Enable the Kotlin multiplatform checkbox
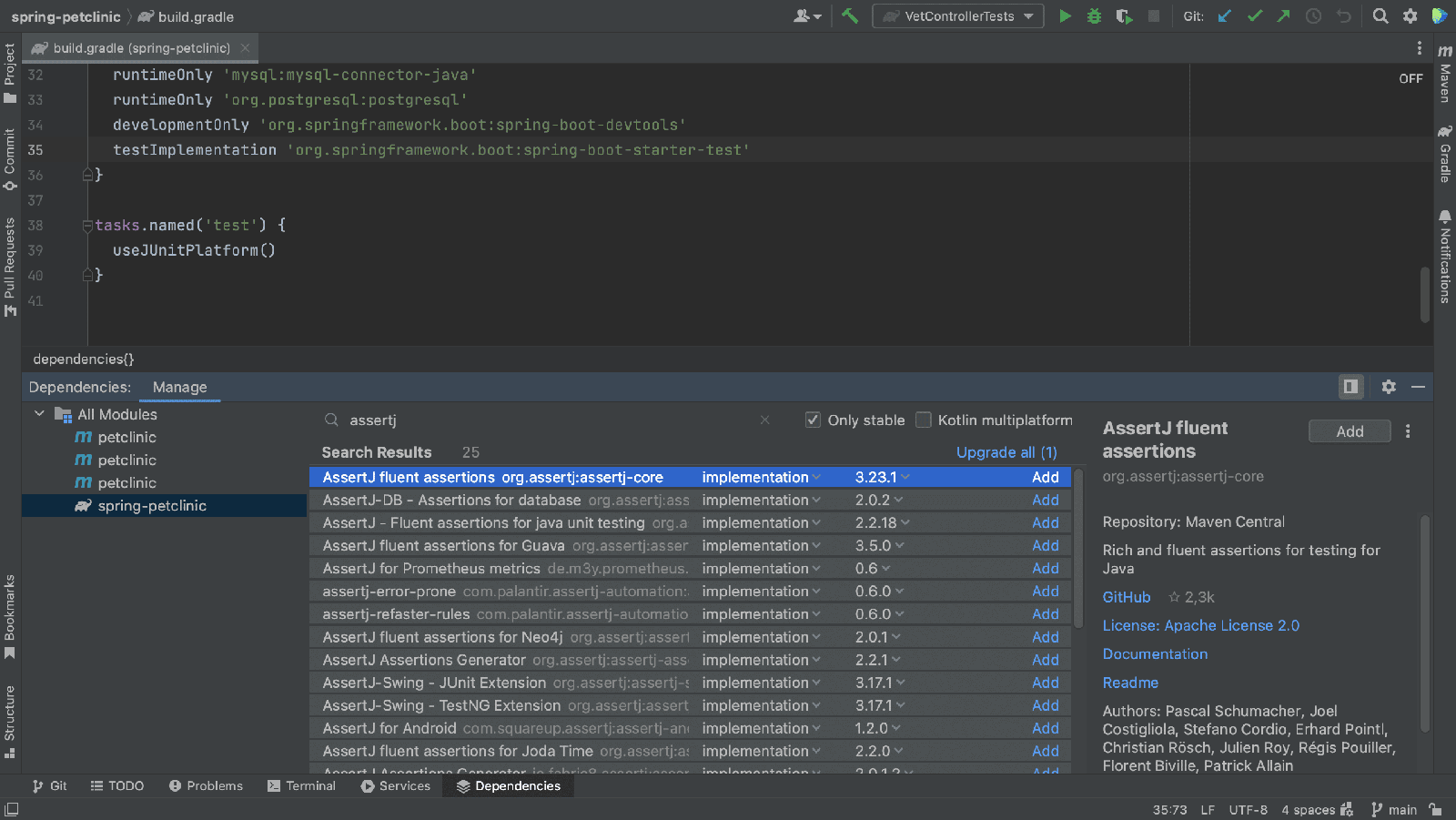The height and width of the screenshot is (820, 1456). click(923, 420)
